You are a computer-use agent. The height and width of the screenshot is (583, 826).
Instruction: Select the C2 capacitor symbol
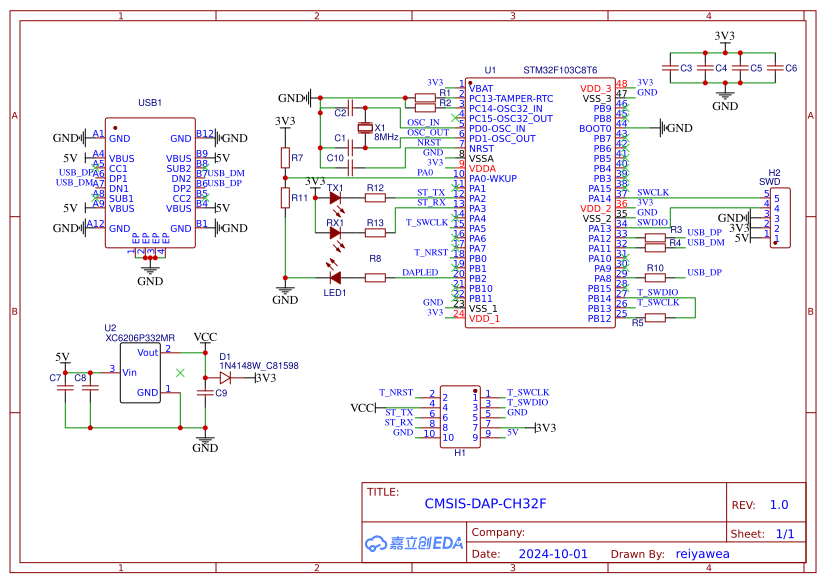[x=350, y=108]
